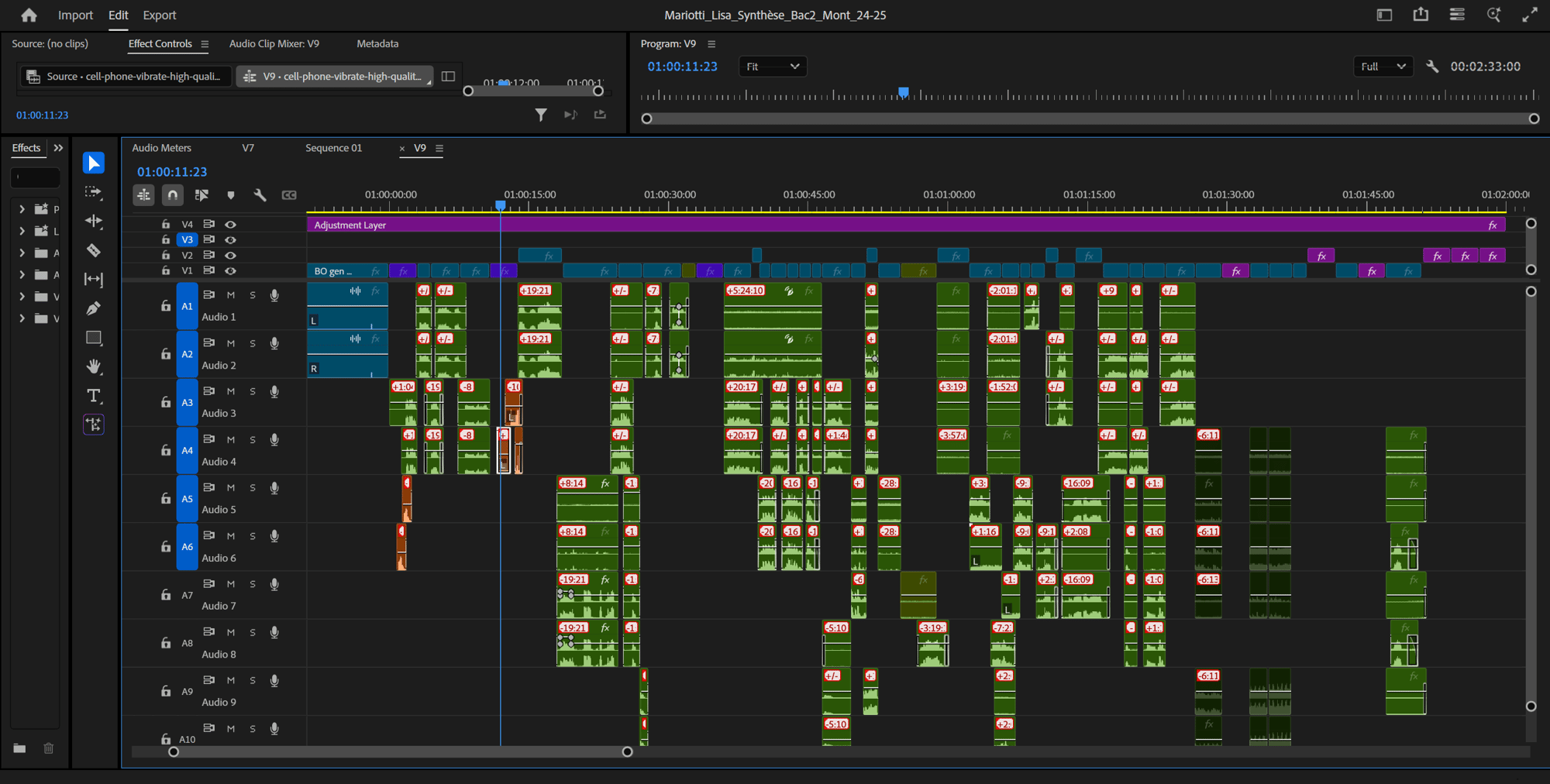Click the Home icon
1550x784 pixels.
(29, 15)
